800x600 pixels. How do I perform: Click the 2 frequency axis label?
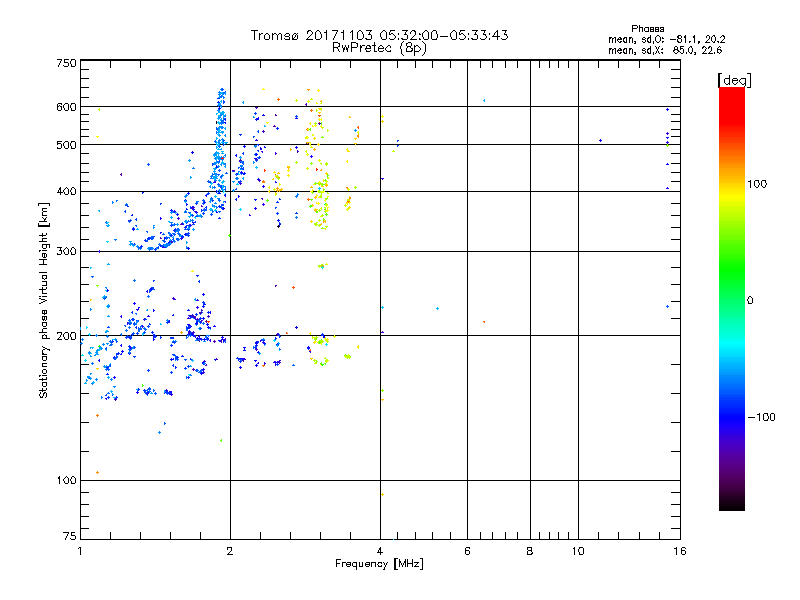[230, 551]
